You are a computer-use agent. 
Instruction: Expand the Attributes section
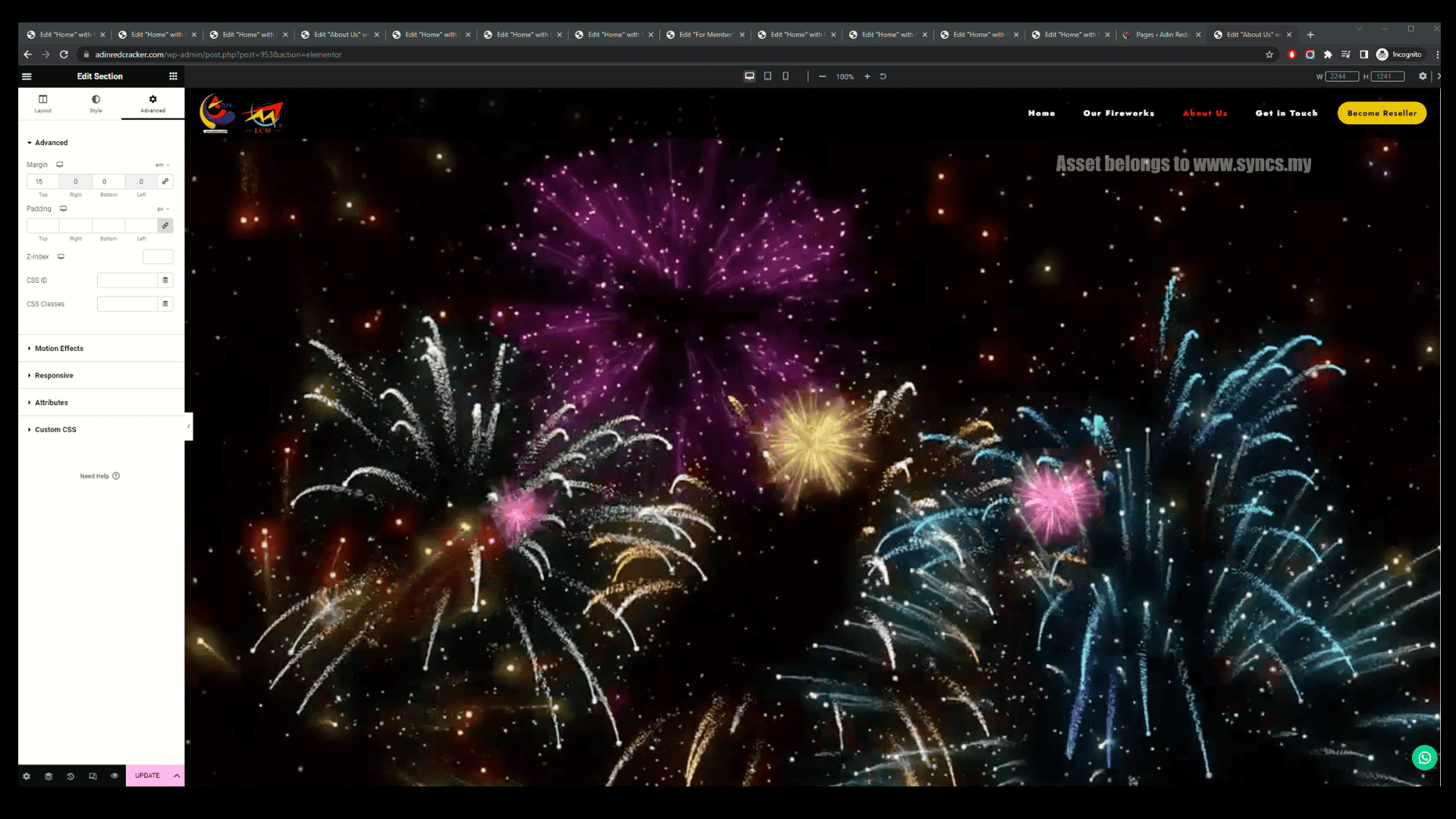click(101, 403)
